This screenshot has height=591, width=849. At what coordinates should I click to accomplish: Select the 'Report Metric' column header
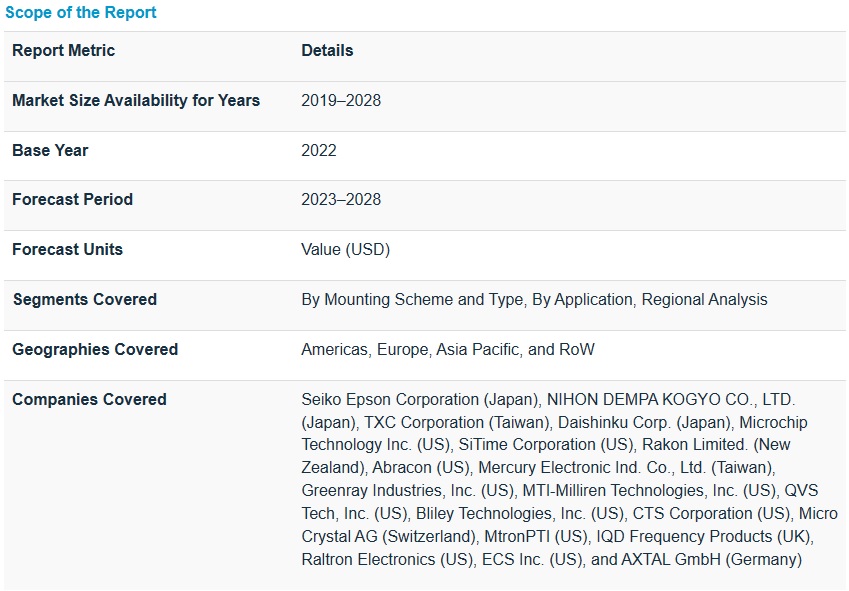click(x=63, y=51)
